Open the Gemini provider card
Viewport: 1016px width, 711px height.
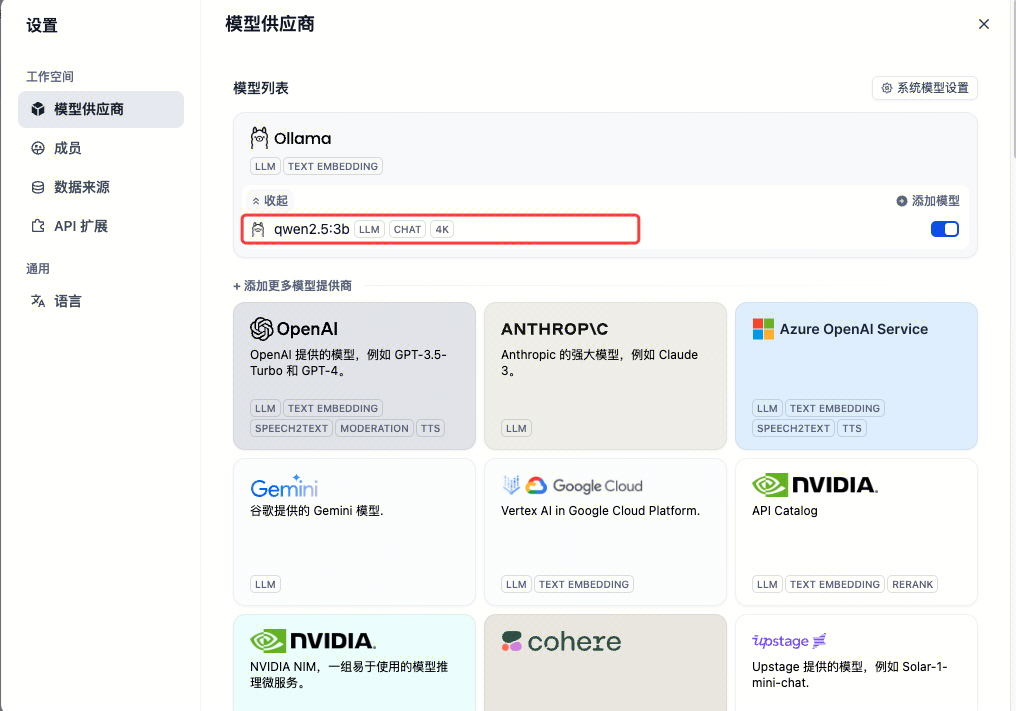tap(354, 532)
